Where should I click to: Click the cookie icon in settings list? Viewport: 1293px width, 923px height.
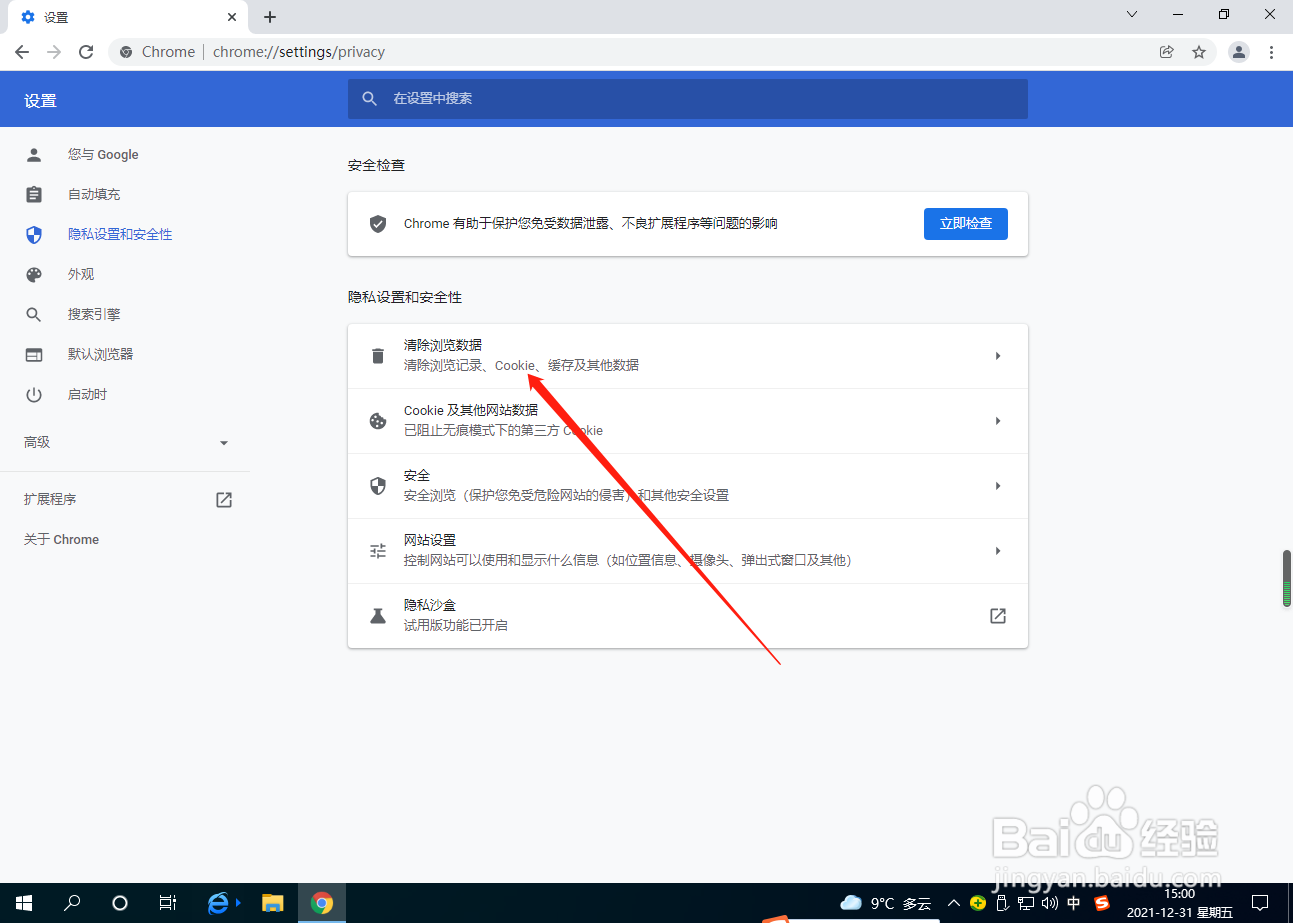(x=378, y=421)
